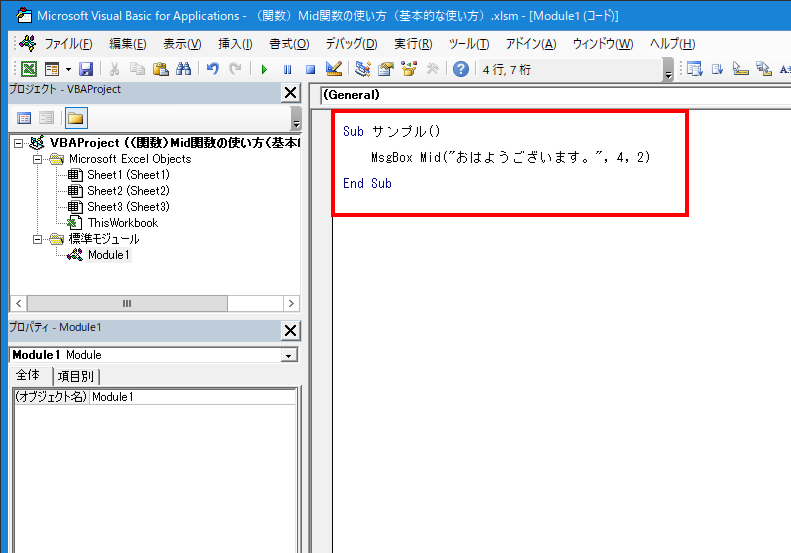Image resolution: width=791 pixels, height=553 pixels.
Task: Click the Quick Info edit toolbar icon
Action: pyautogui.click(x=741, y=69)
